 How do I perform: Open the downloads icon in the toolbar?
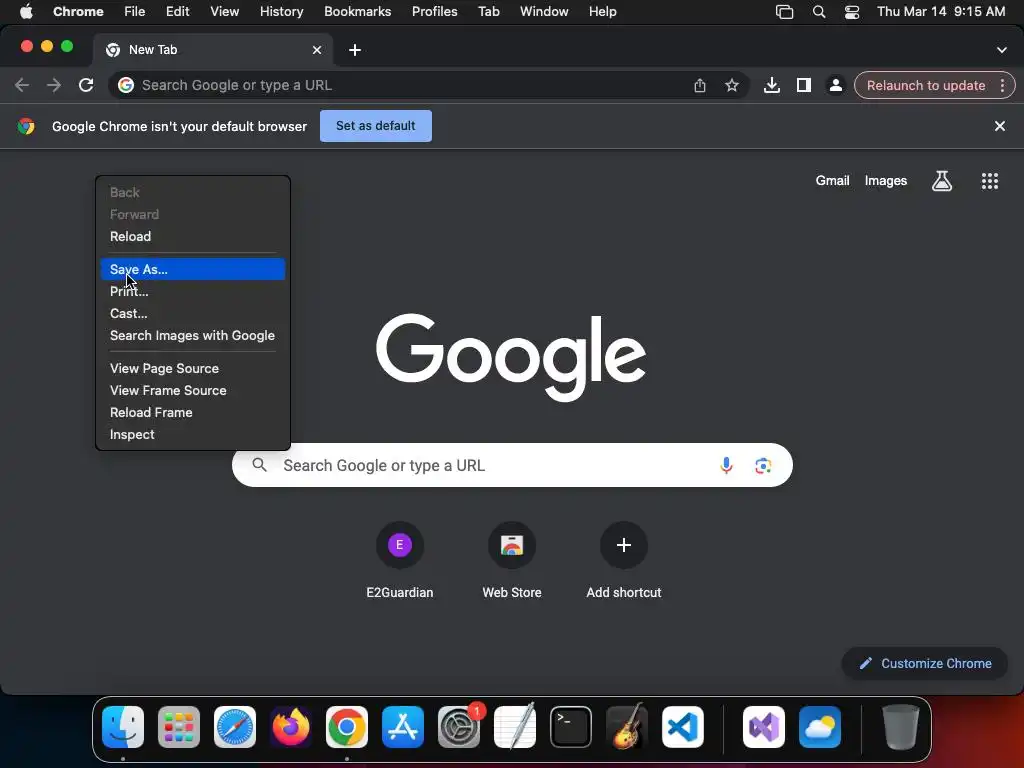pyautogui.click(x=771, y=85)
